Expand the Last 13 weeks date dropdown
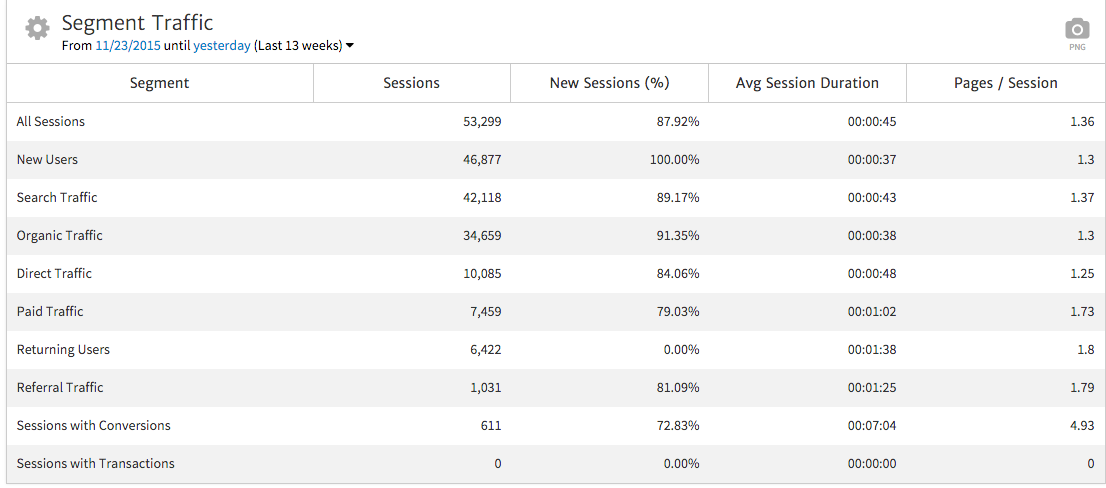This screenshot has width=1106, height=488. 349,46
